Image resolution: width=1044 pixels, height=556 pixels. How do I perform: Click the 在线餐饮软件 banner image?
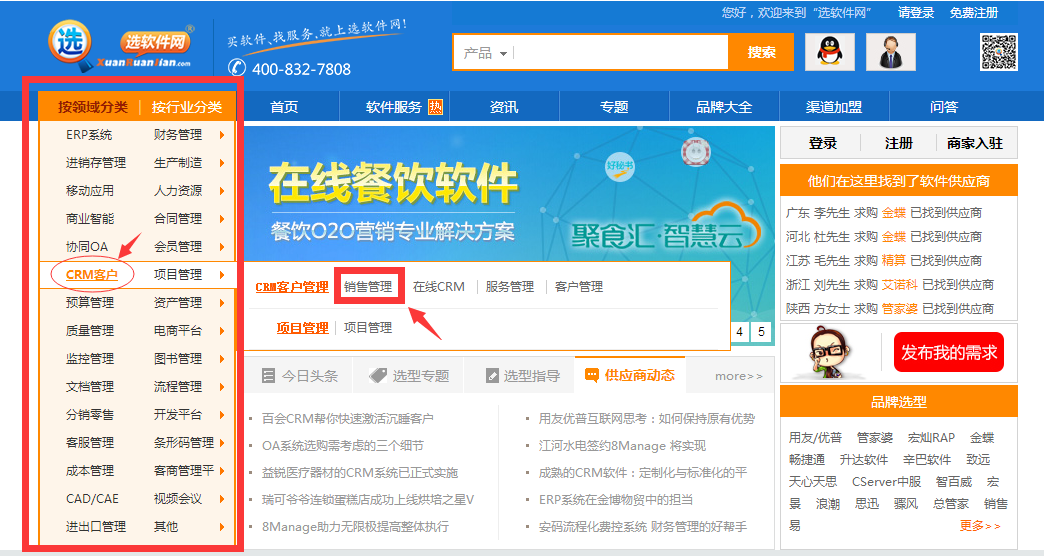[x=509, y=193]
